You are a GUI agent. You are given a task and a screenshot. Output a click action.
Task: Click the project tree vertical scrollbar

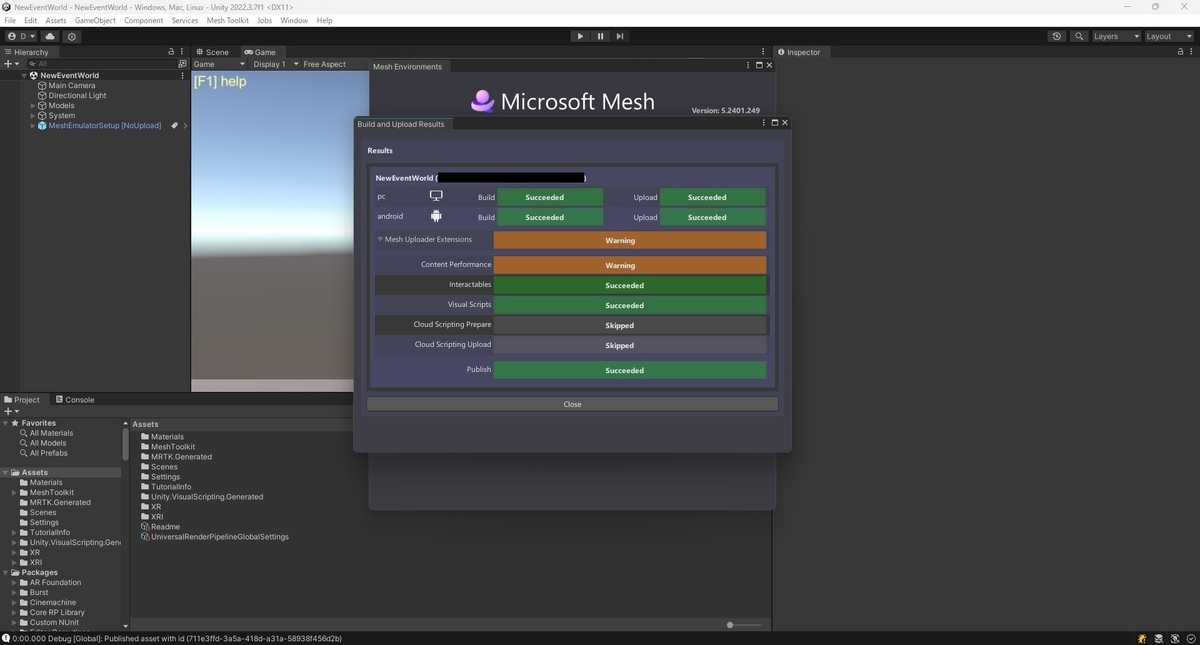(x=126, y=443)
